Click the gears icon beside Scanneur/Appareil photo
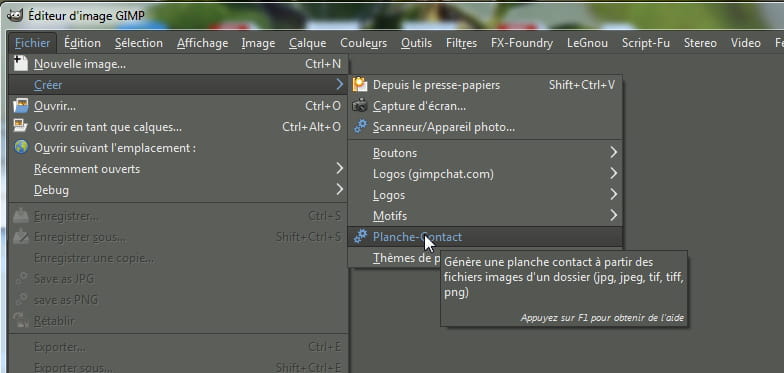 pyautogui.click(x=360, y=126)
